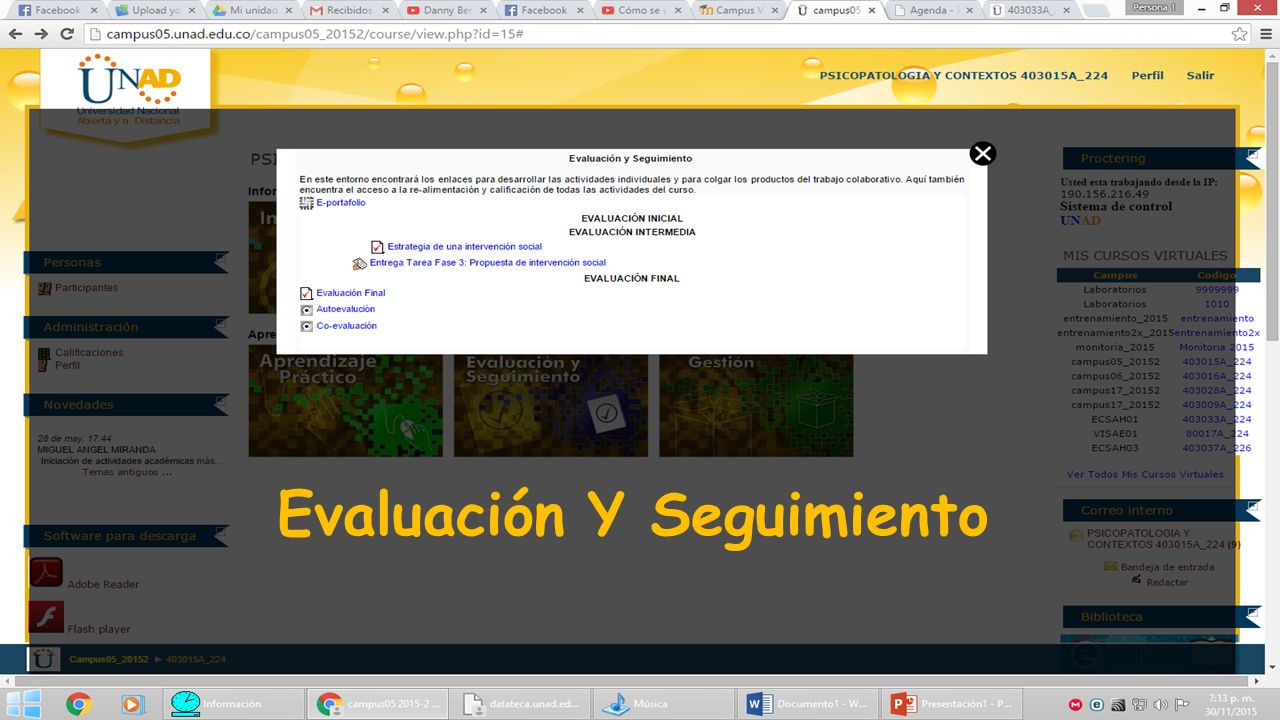Click the Flash player download icon
Image resolution: width=1280 pixels, height=720 pixels.
coord(46,617)
